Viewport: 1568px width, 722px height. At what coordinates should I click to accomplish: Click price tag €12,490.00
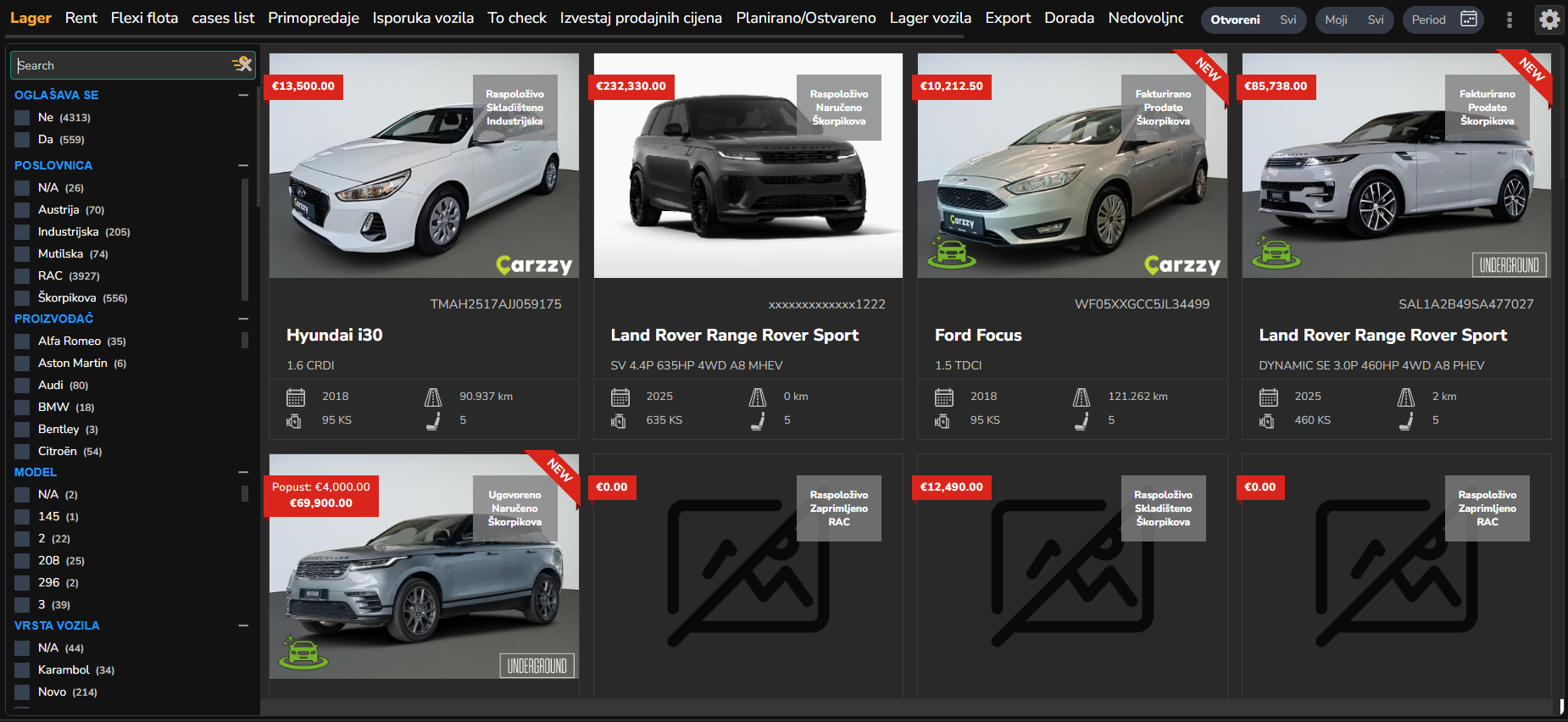coord(951,487)
